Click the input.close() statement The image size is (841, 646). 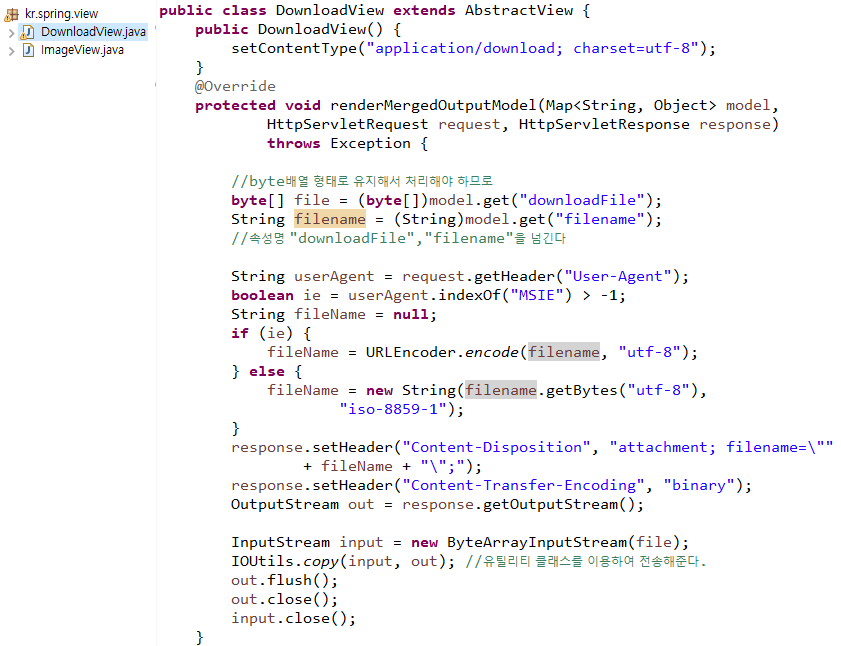(x=293, y=619)
